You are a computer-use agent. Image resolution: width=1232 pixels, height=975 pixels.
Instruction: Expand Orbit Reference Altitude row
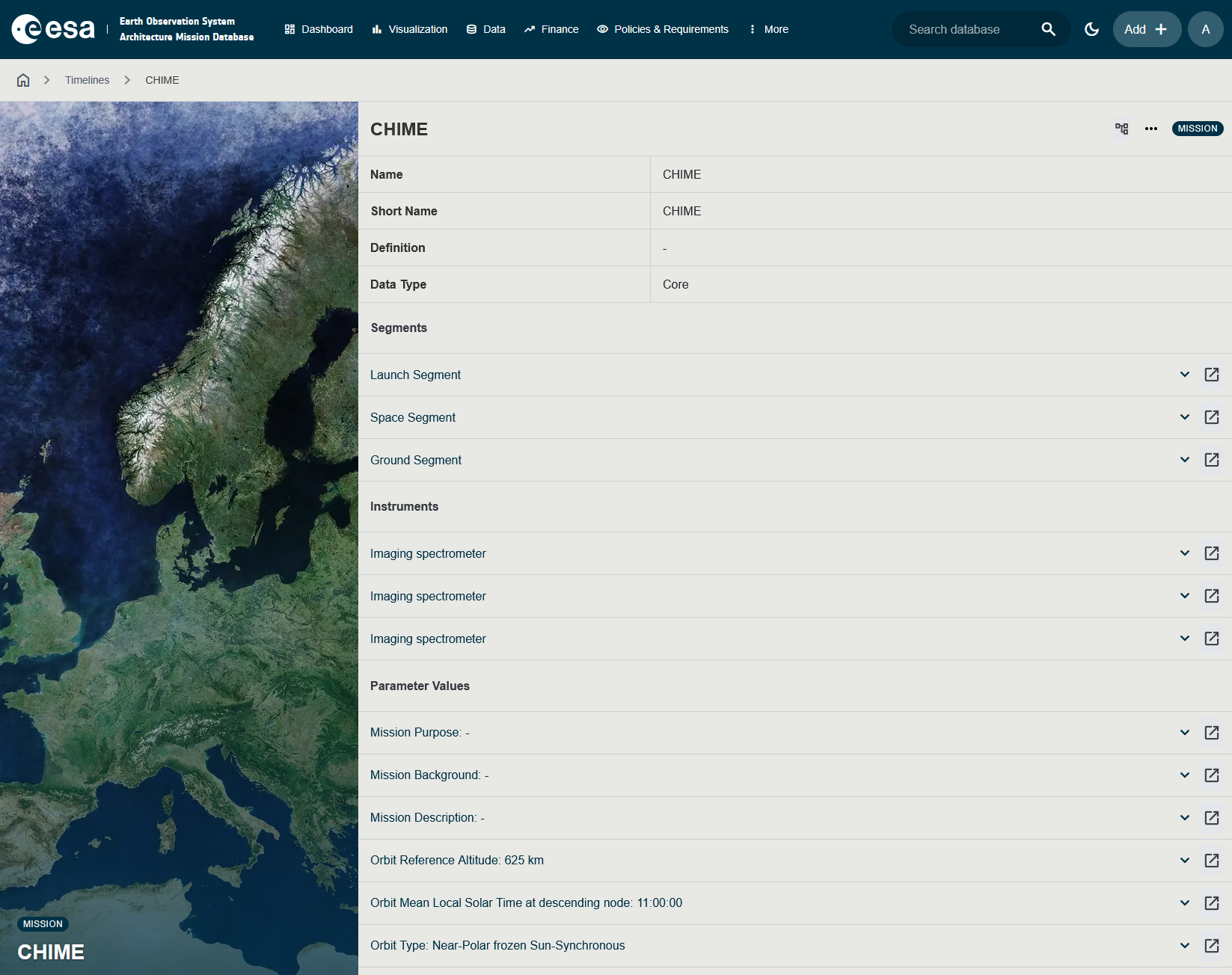pyautogui.click(x=1185, y=861)
